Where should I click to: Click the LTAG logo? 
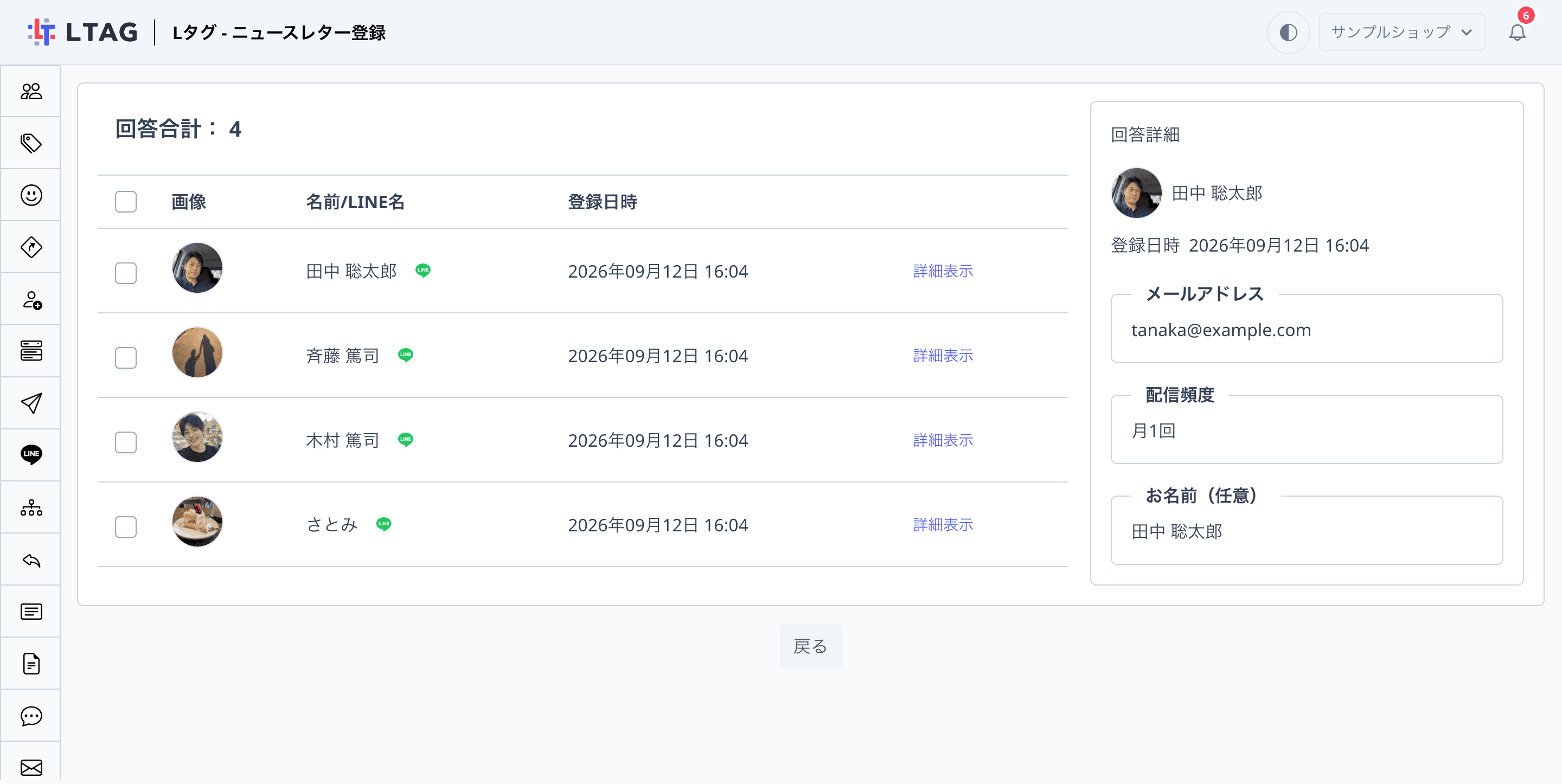82,32
